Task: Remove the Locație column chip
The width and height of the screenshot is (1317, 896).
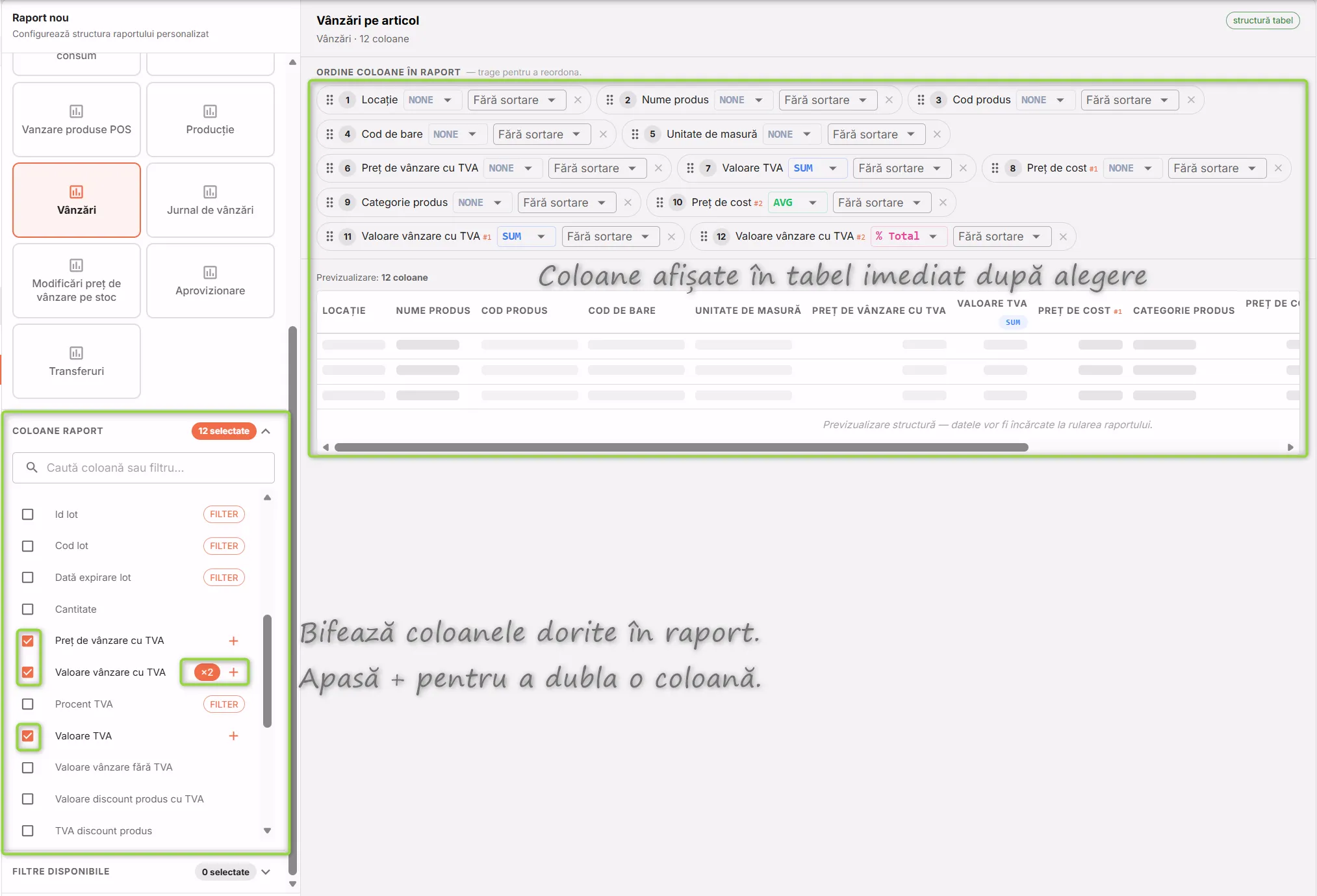Action: pos(578,100)
